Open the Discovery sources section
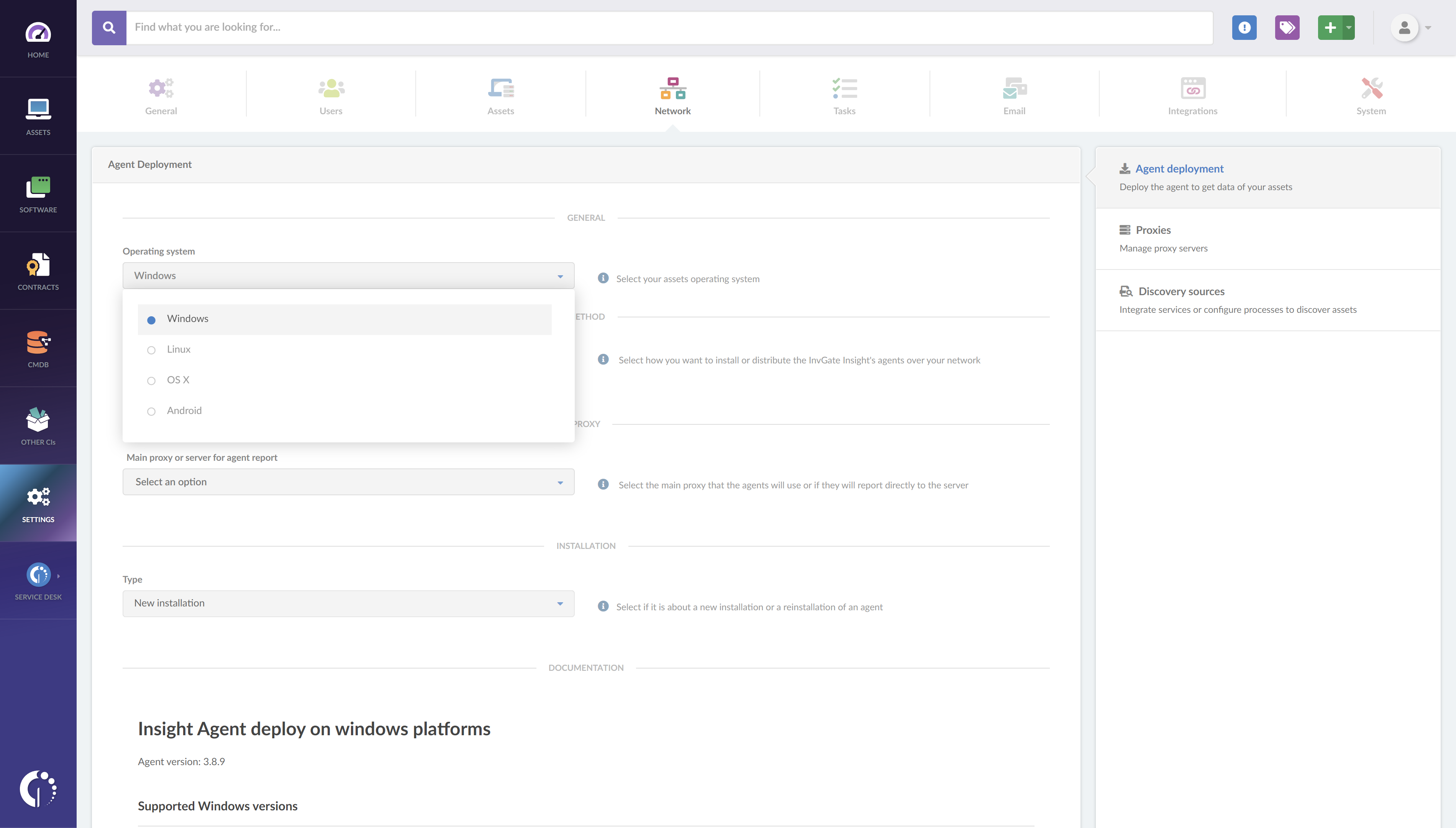 1181,291
